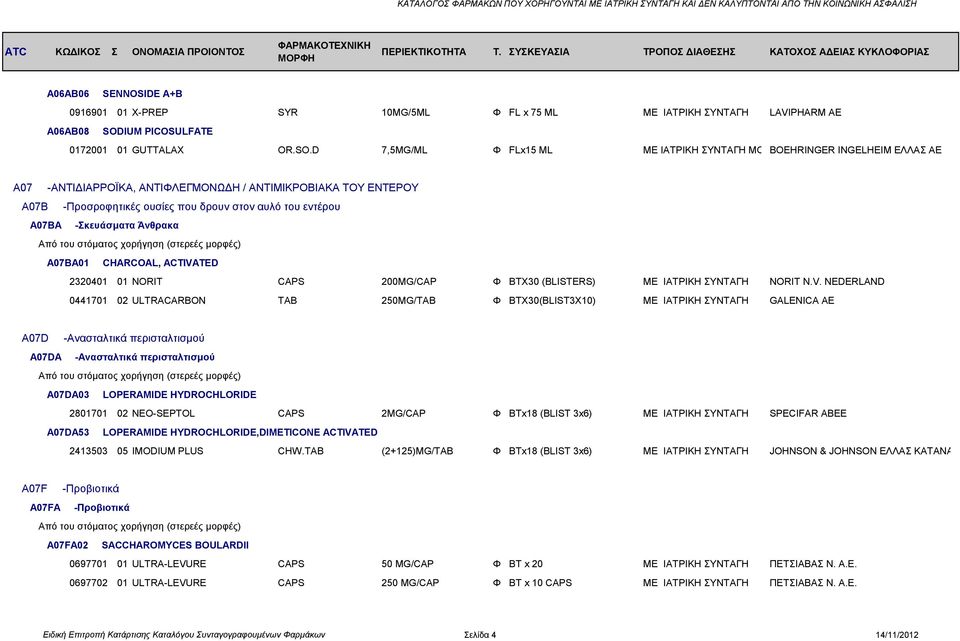Click the NORIT product name

[147, 282]
